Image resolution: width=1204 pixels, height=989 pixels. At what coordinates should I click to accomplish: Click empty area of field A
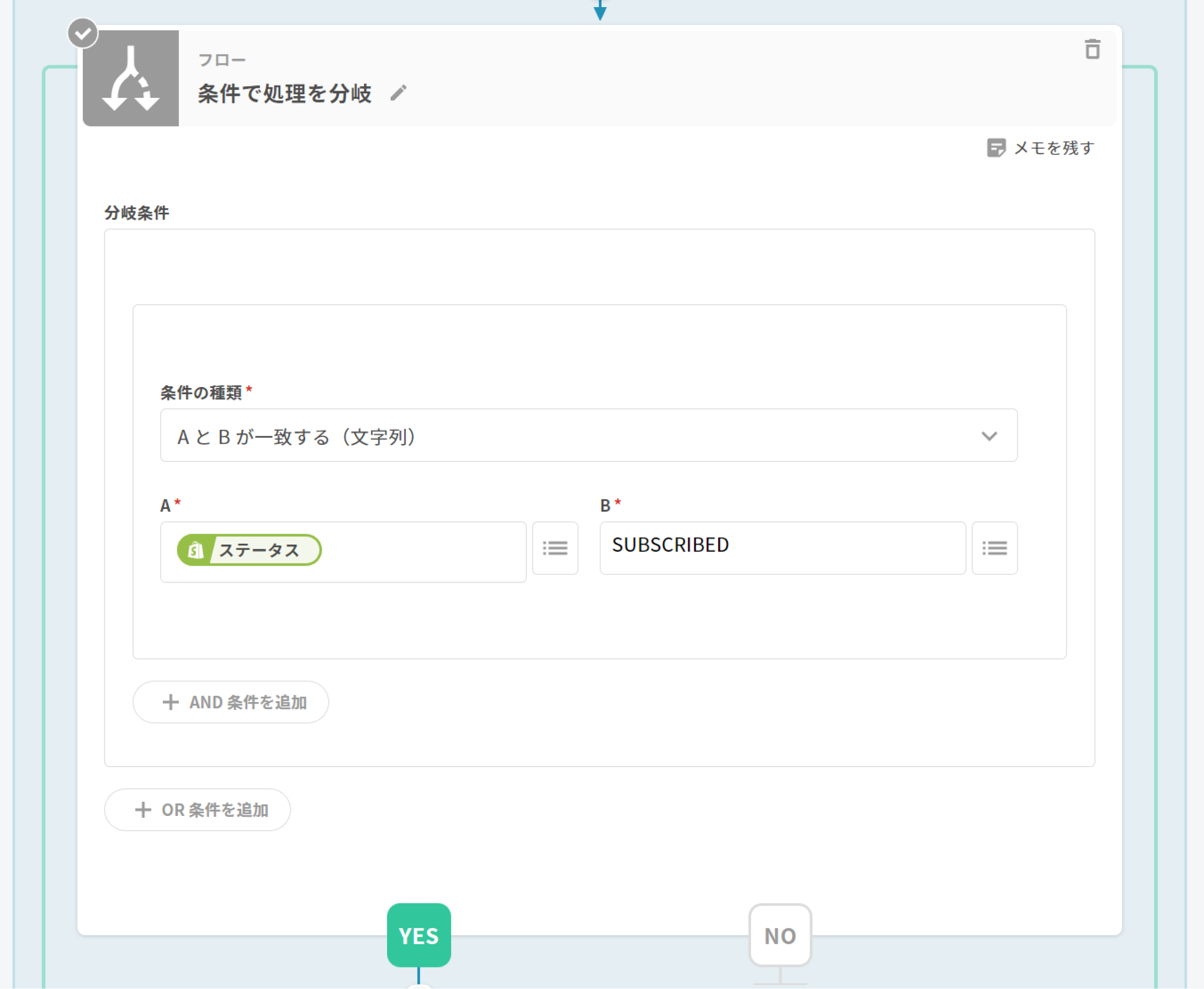point(428,552)
